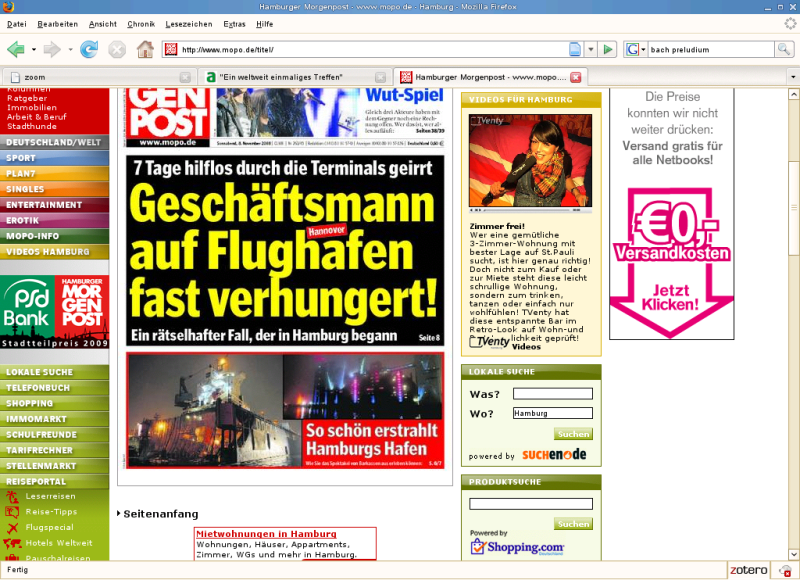This screenshot has height=580, width=800.
Task: Close the Hamburger Morgenpost tab
Action: point(576,77)
